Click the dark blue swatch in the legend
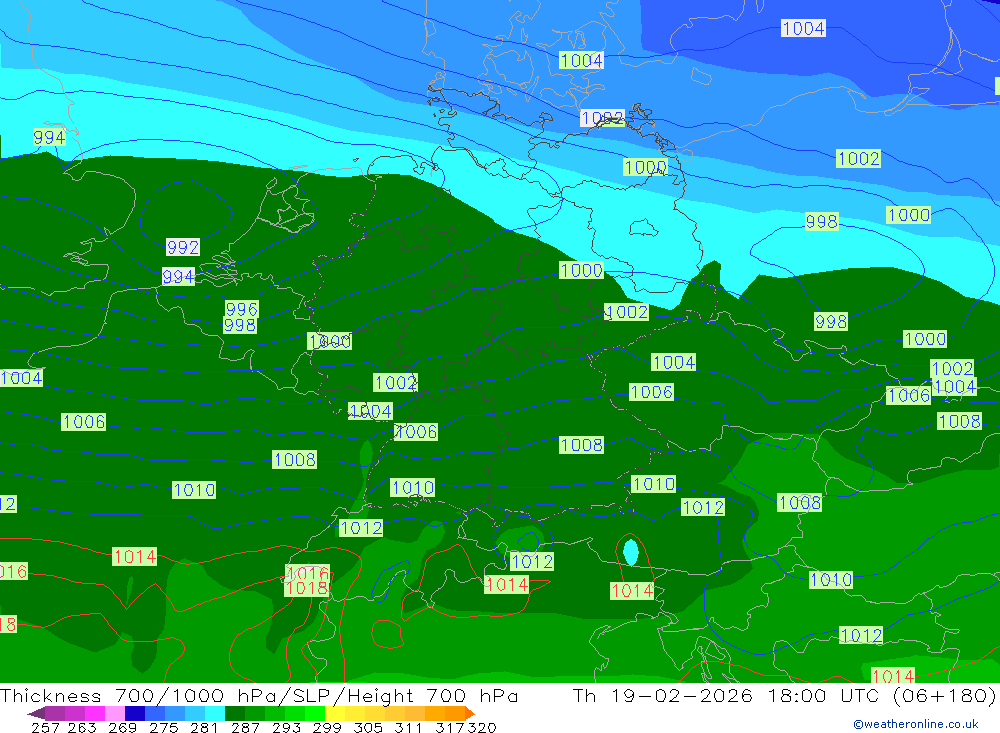Screen dimensions: 1000x733 (x=135, y=713)
